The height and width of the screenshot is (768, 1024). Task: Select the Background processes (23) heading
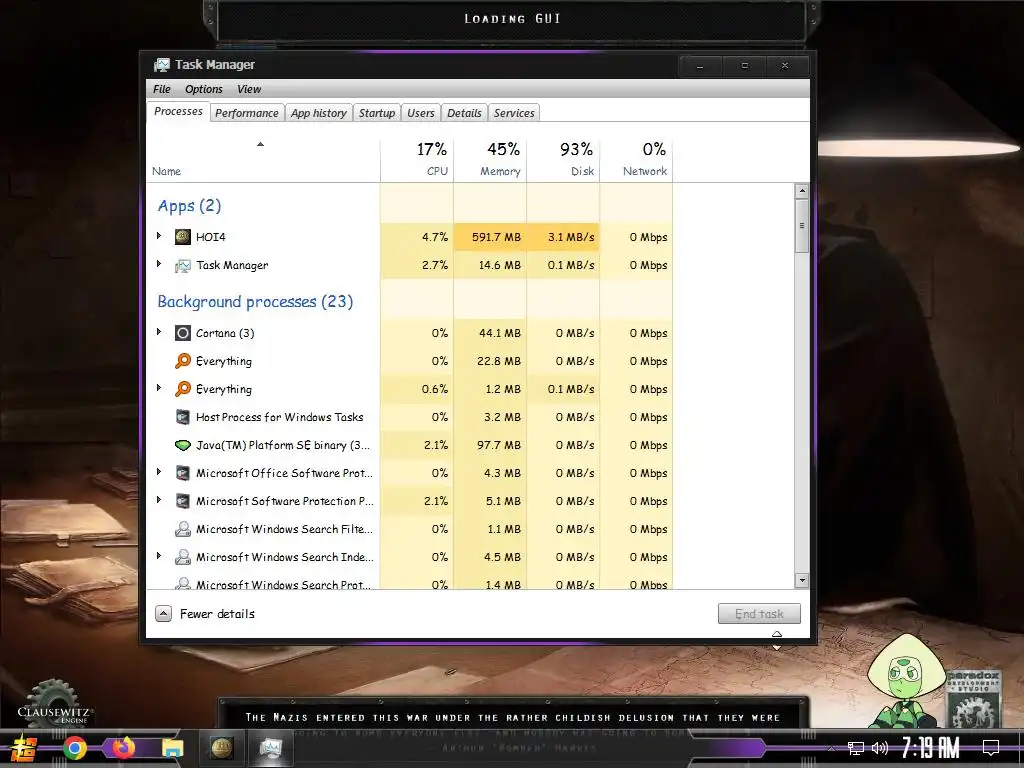pos(255,302)
